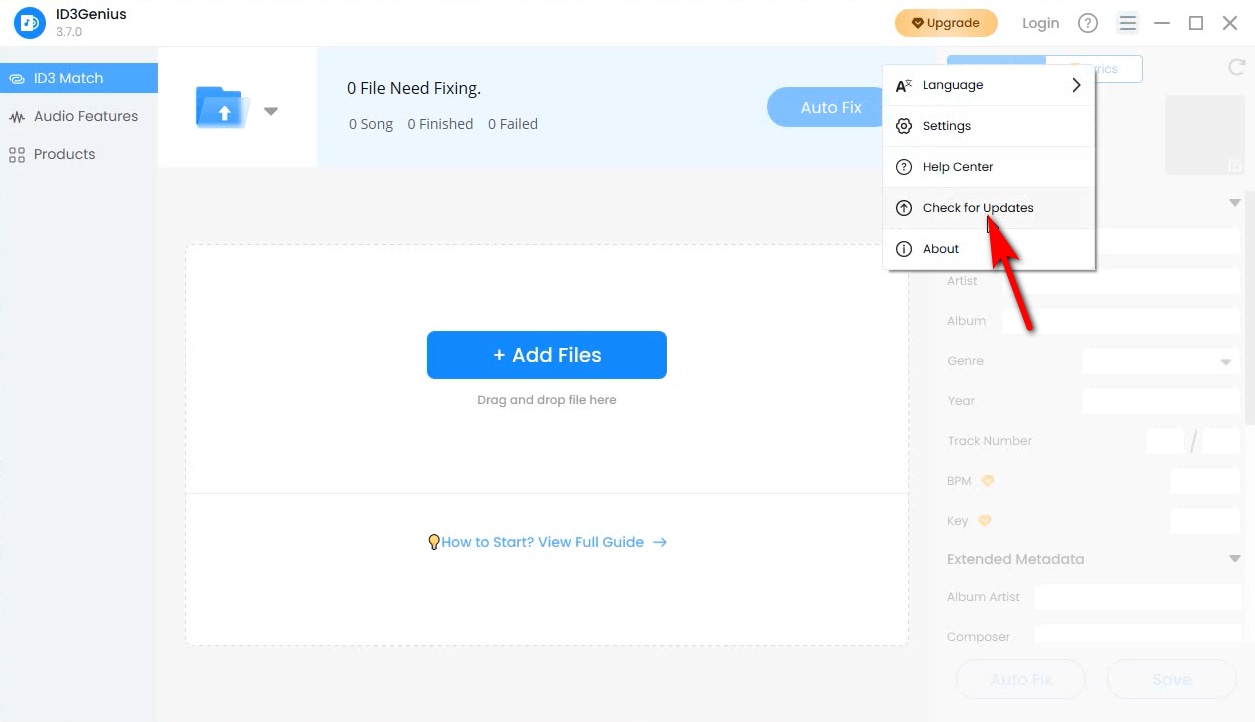Expand the folder import dropdown arrow
The width and height of the screenshot is (1255, 722).
271,111
